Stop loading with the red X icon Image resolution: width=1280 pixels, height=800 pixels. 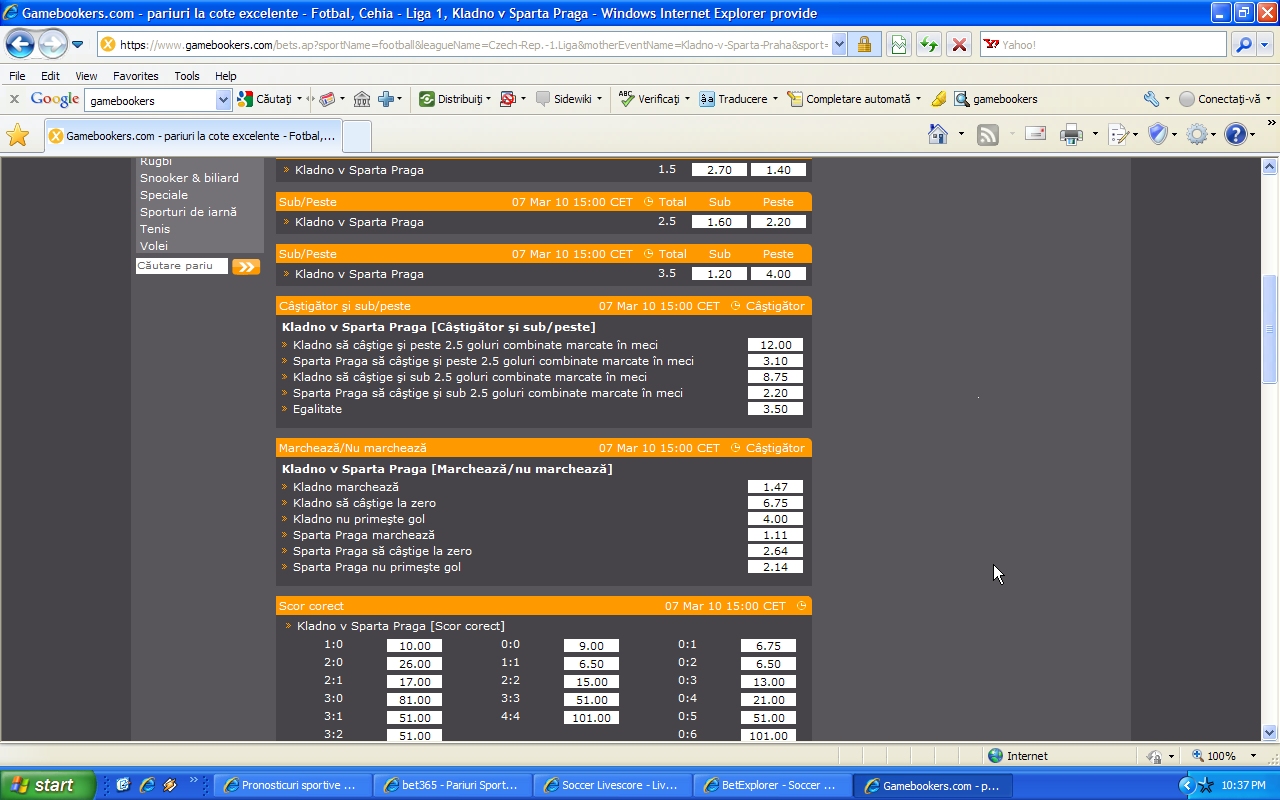[x=959, y=45]
